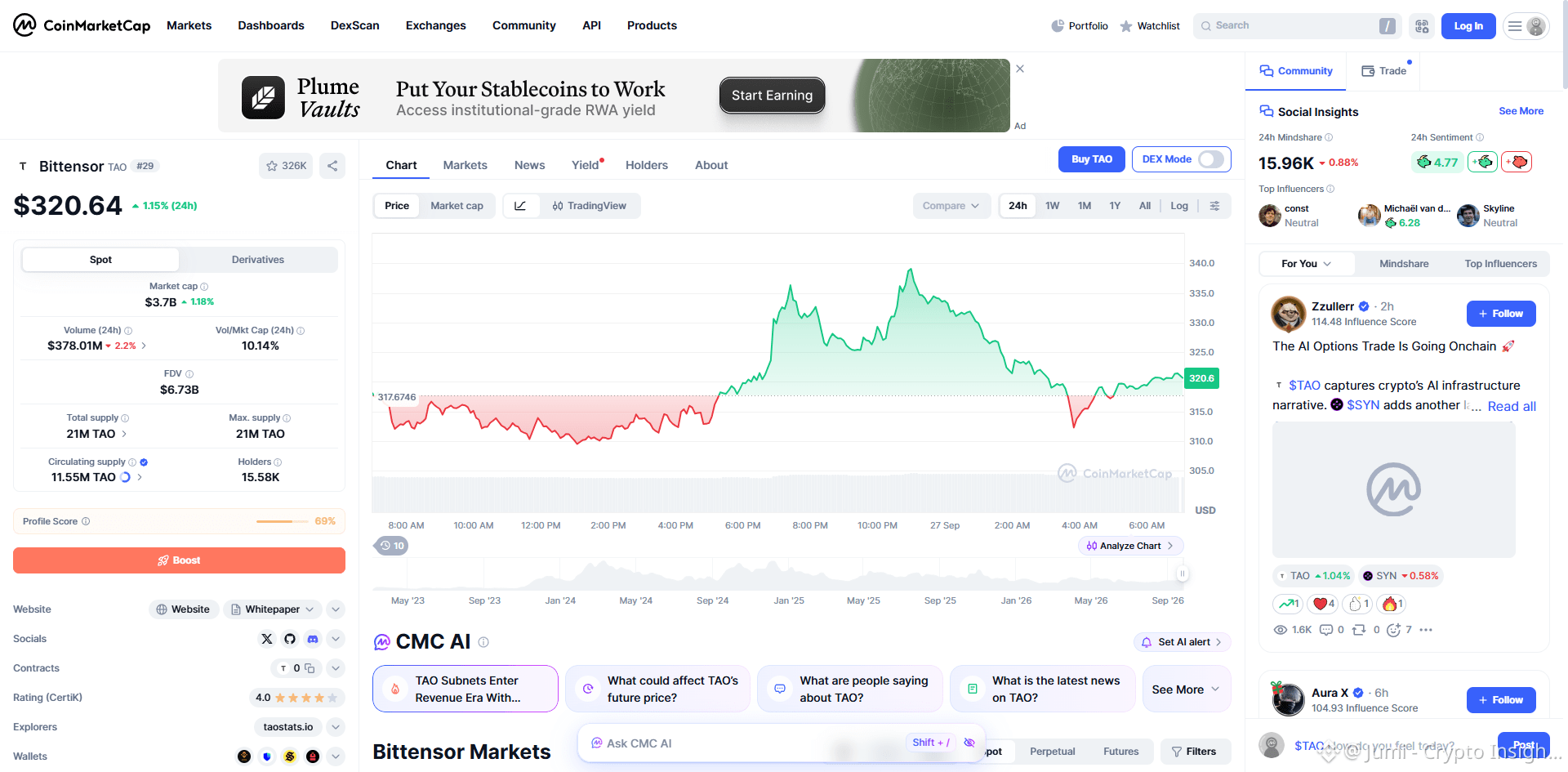The height and width of the screenshot is (772, 1568).
Task: Copy the TAO contract address icon
Action: point(310,668)
